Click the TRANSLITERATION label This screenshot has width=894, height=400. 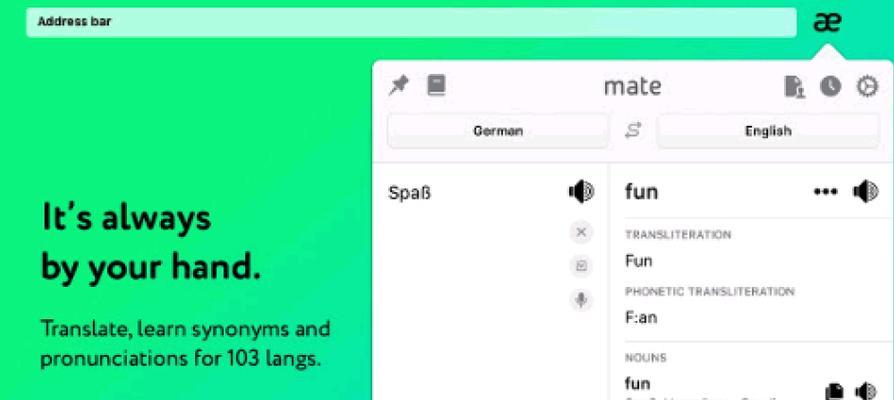(x=678, y=235)
